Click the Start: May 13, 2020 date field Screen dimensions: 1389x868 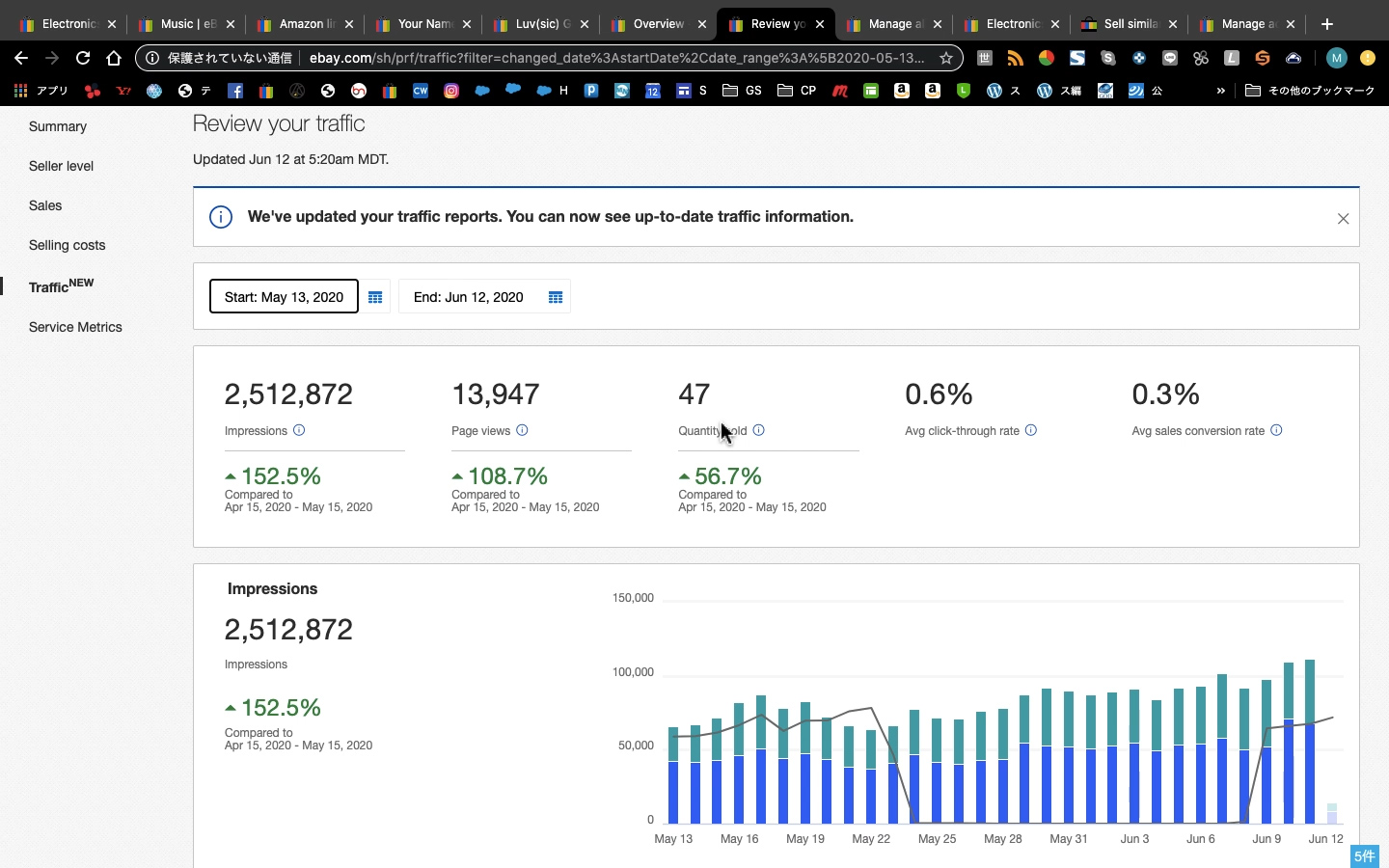point(284,297)
